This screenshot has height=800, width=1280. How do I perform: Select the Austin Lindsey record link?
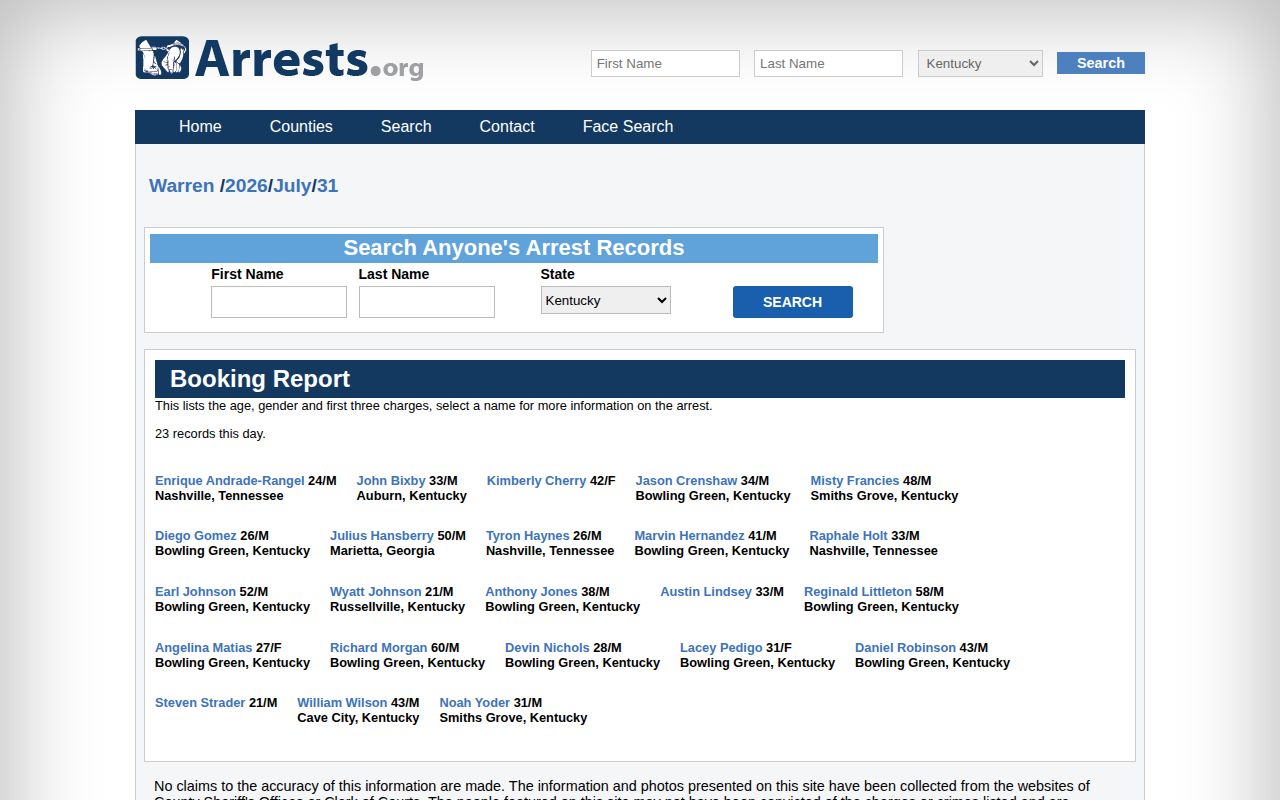point(706,592)
